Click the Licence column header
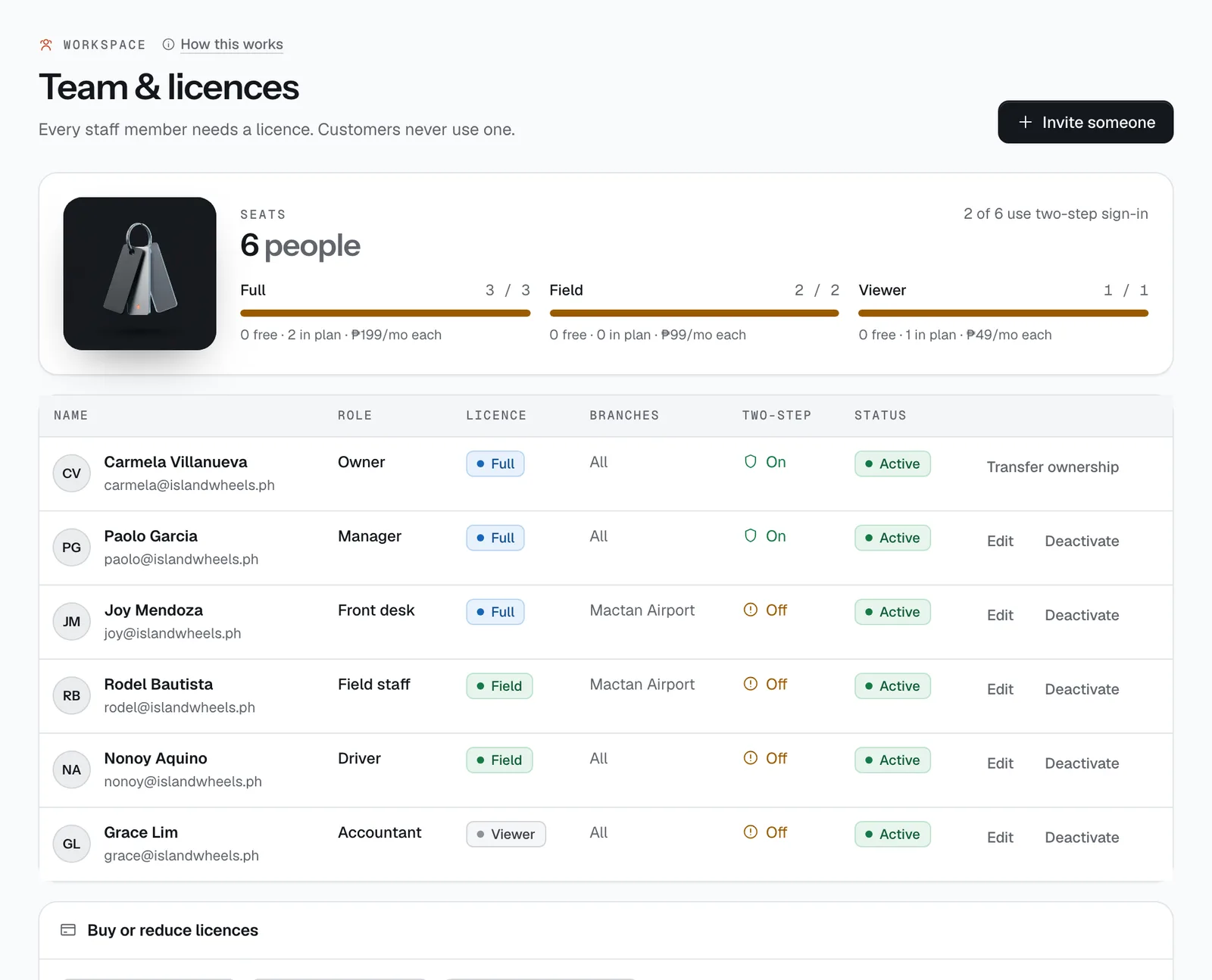 tap(496, 415)
